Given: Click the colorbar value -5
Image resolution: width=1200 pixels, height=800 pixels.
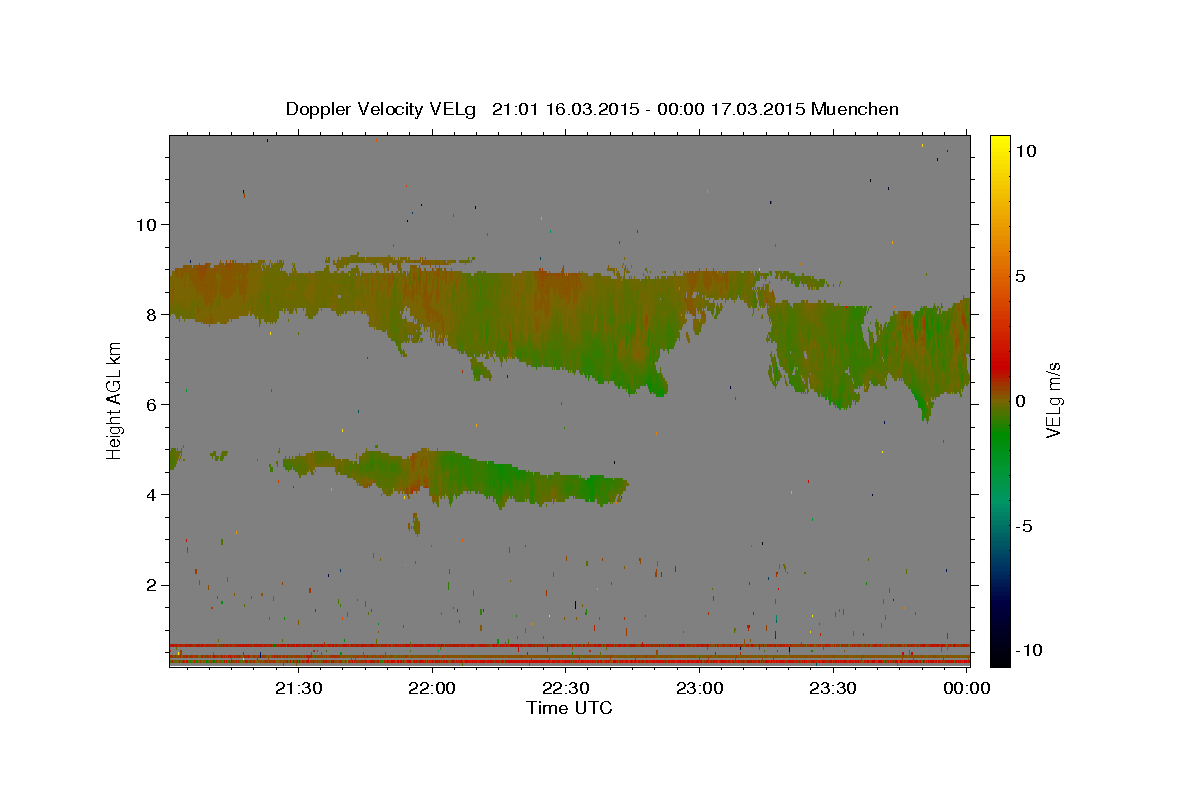Looking at the screenshot, I should 1025,526.
